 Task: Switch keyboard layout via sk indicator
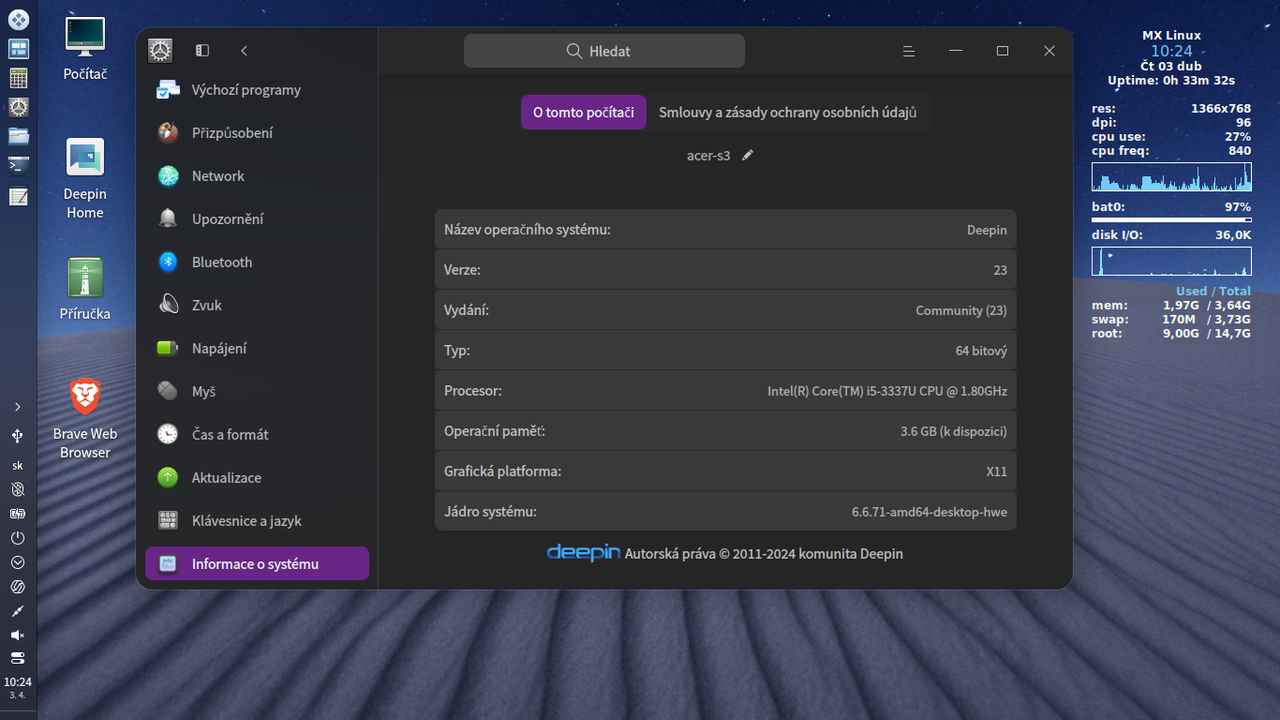pos(17,465)
